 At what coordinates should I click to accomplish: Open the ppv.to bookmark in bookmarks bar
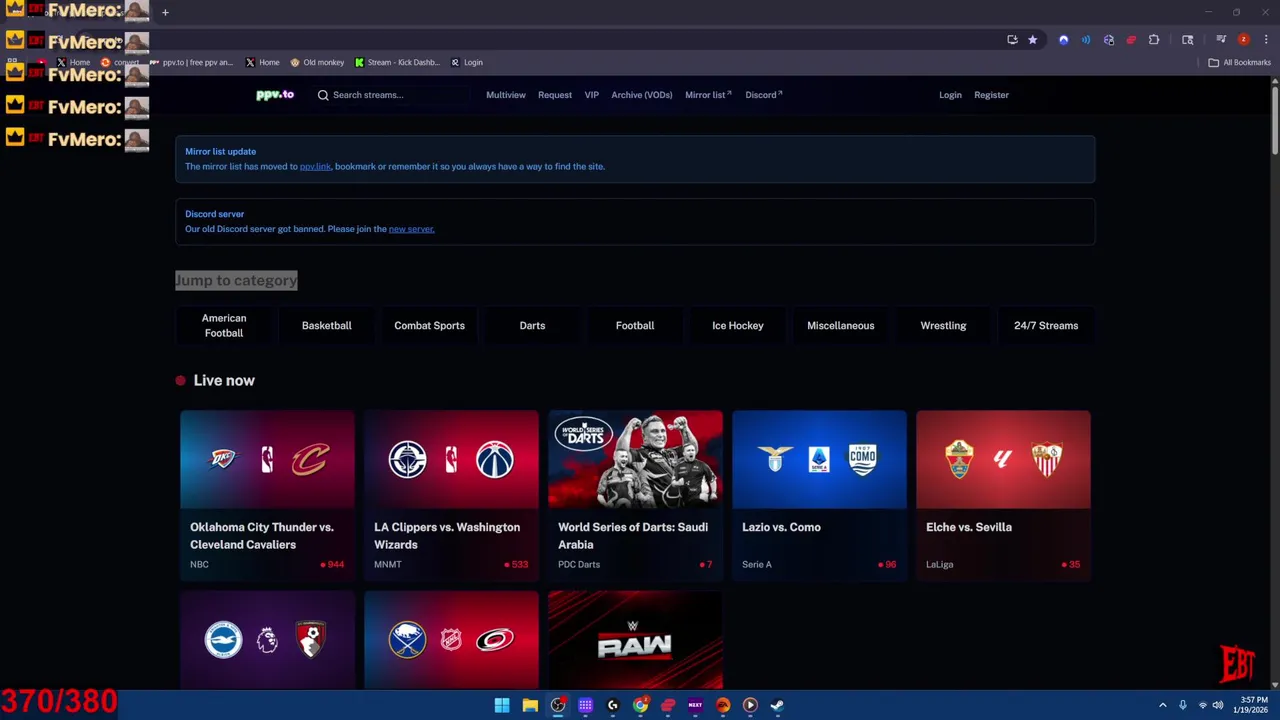(x=192, y=62)
